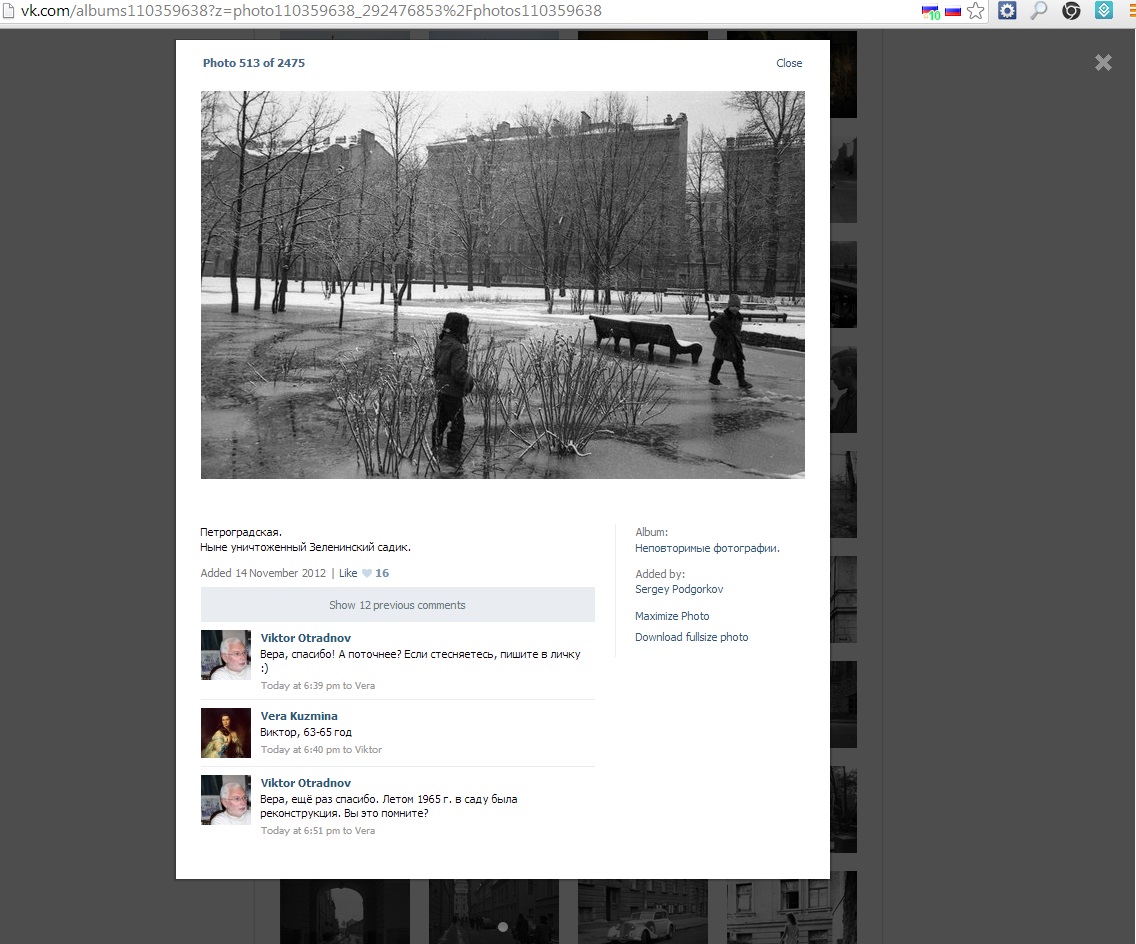1136x944 pixels.
Task: Open the magnifying glass extension
Action: (x=1039, y=12)
